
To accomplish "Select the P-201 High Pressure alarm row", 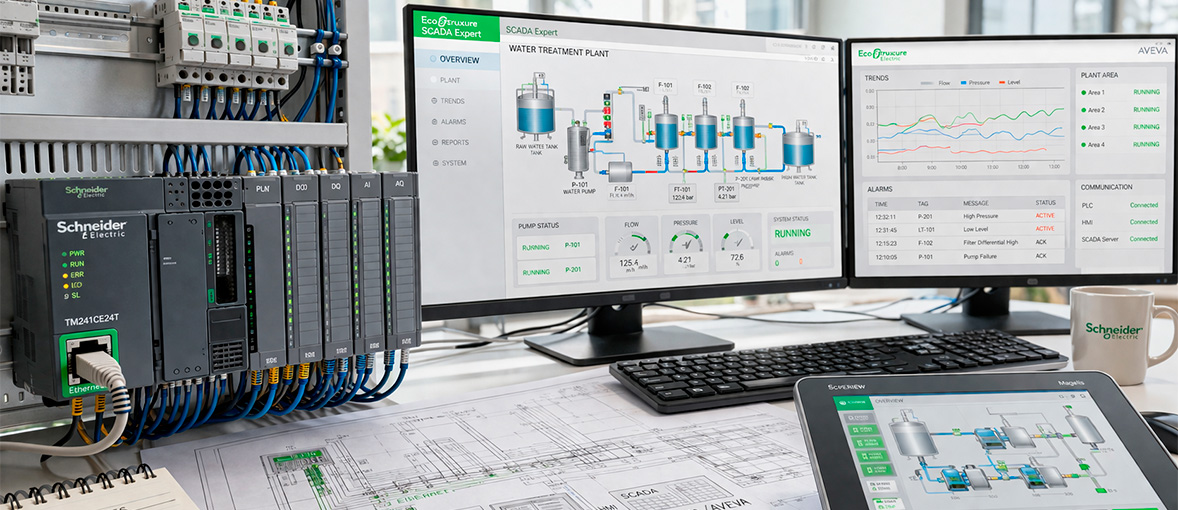I will pyautogui.click(x=964, y=216).
